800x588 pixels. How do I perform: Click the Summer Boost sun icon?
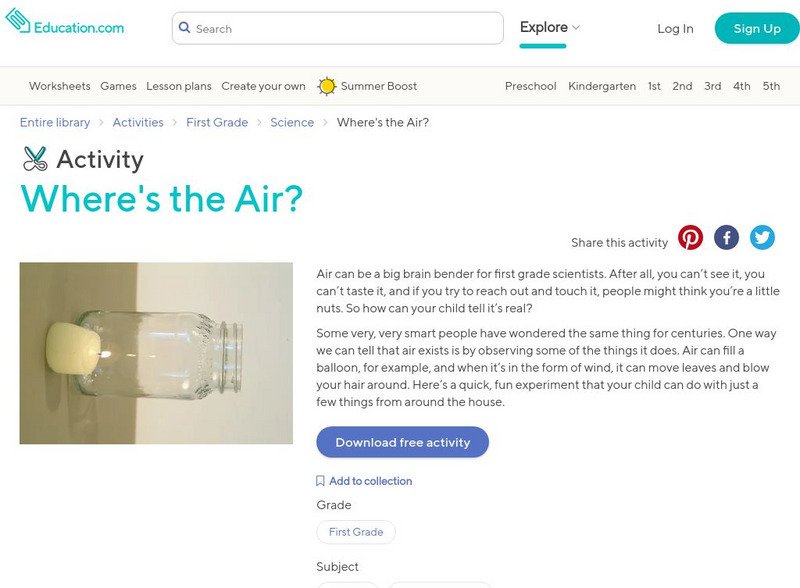click(327, 86)
